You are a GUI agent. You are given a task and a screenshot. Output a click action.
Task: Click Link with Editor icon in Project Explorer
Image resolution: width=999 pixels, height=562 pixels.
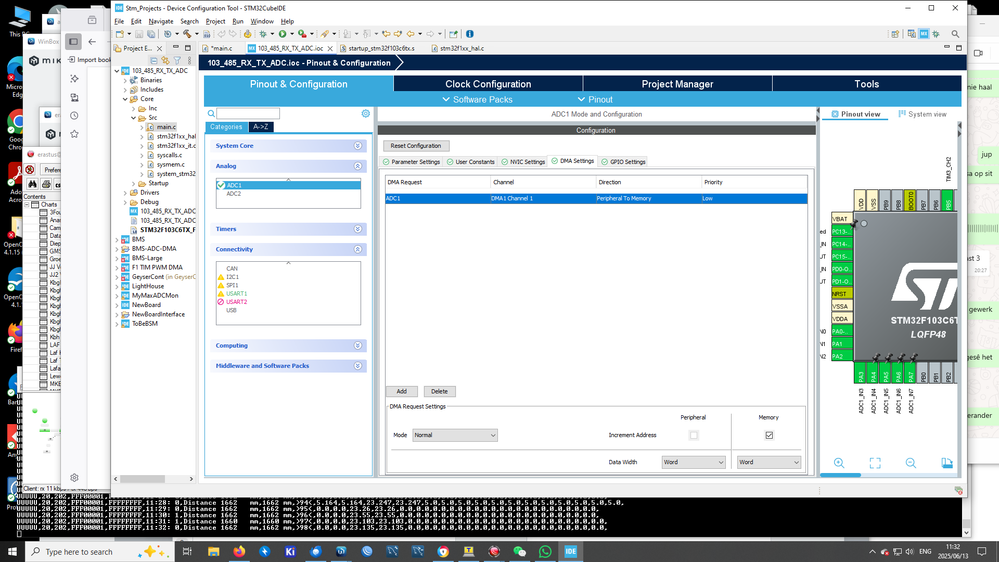click(x=165, y=60)
